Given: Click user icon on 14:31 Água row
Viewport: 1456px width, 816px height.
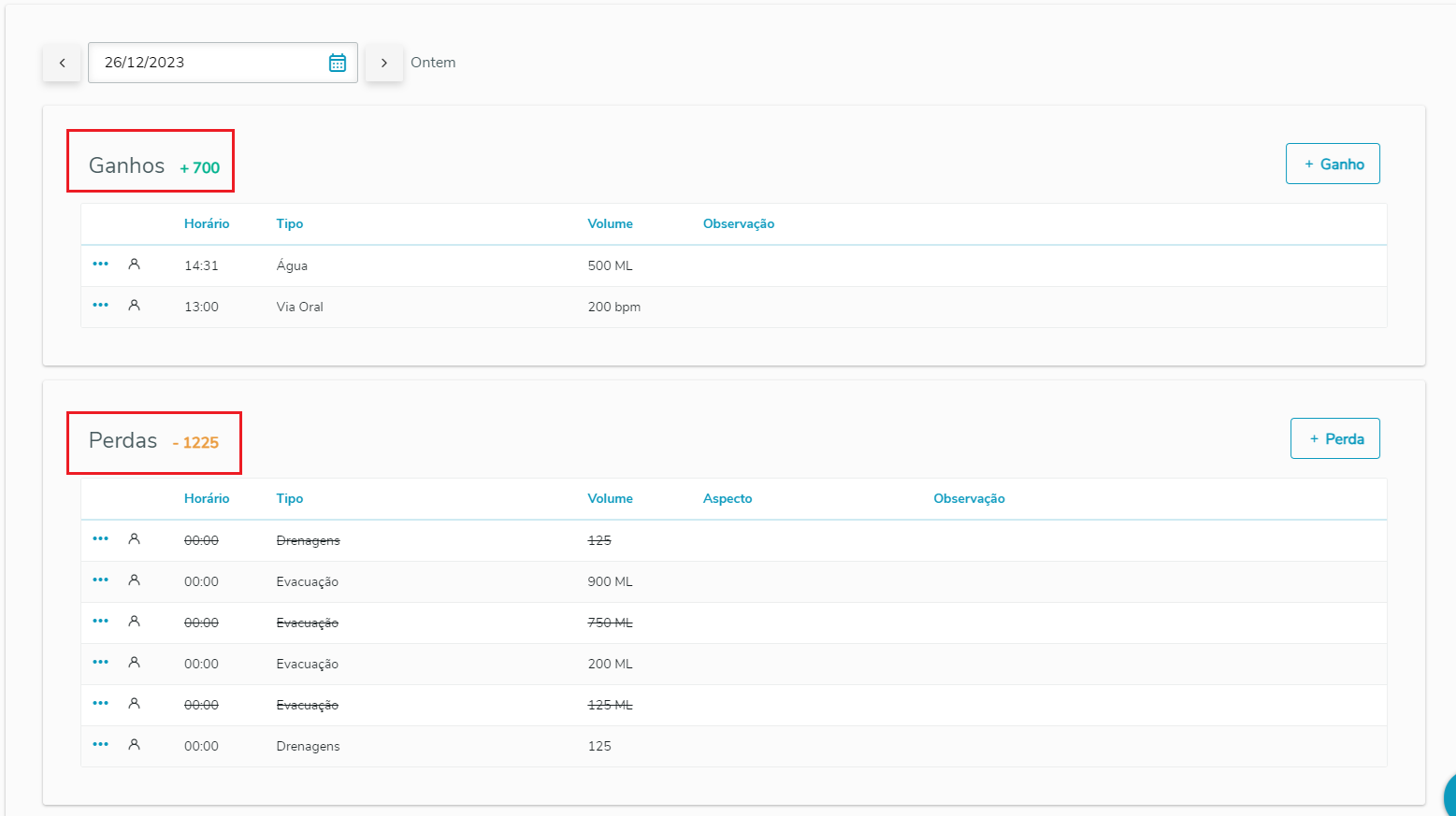Looking at the screenshot, I should point(135,265).
